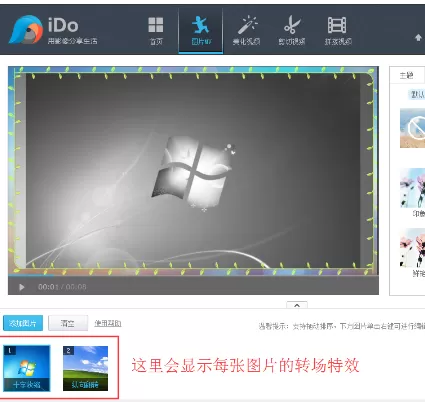Click the 添加图片 button

coord(23,323)
